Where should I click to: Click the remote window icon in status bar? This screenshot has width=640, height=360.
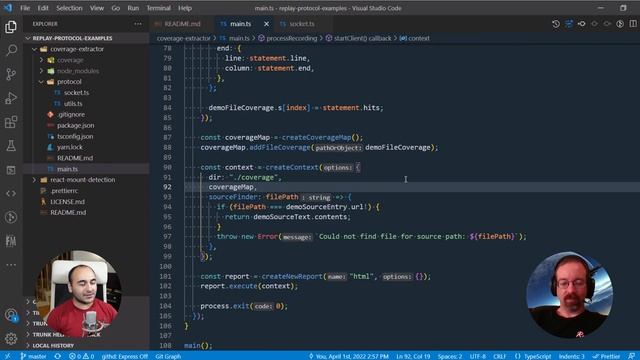8,356
